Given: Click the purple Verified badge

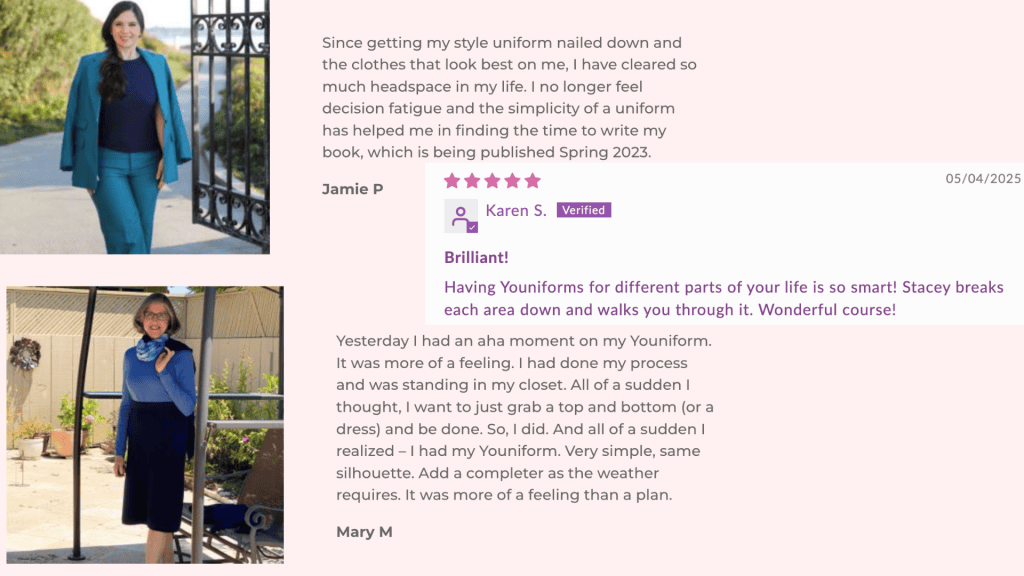Looking at the screenshot, I should click(584, 210).
